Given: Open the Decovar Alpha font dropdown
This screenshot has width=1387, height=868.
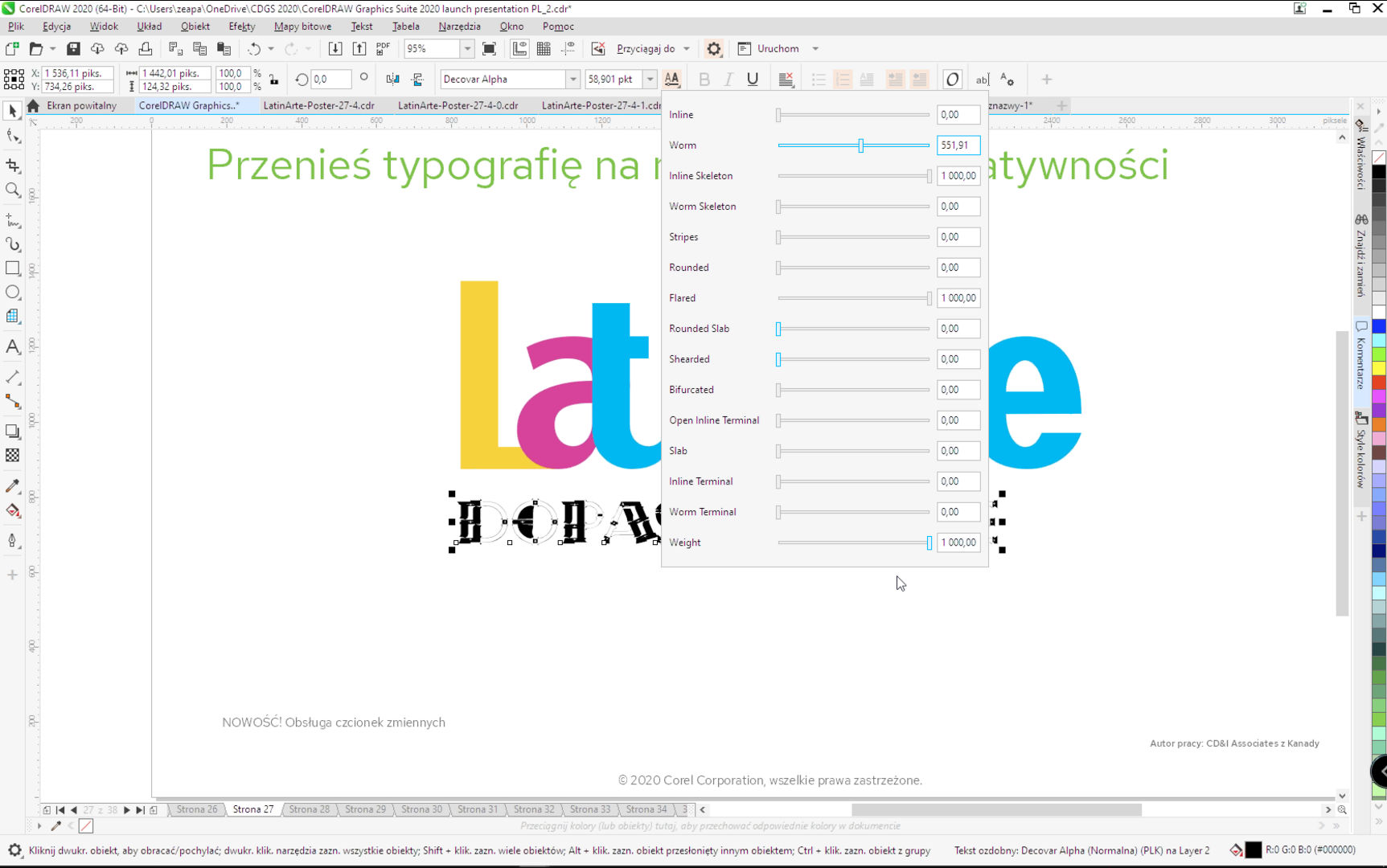Looking at the screenshot, I should [x=572, y=80].
